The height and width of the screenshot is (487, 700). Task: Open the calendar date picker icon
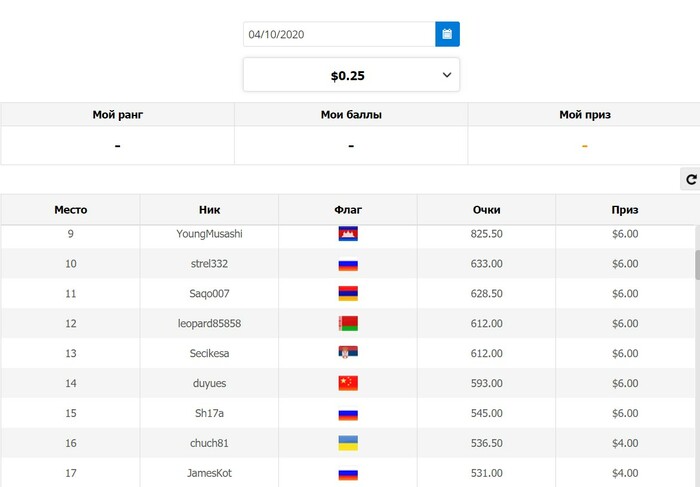tap(447, 34)
